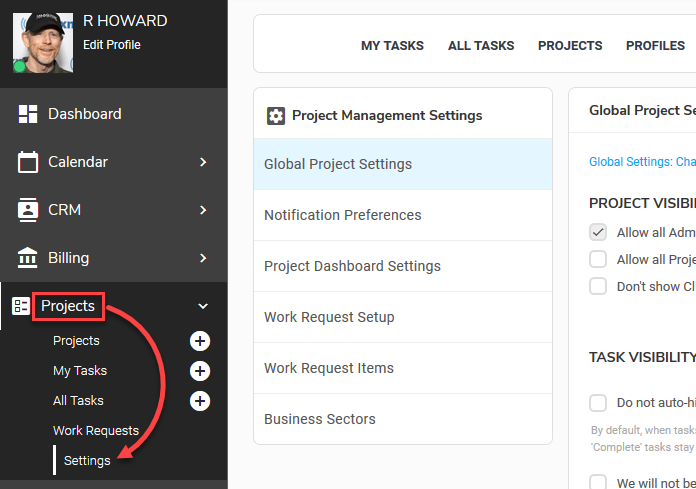Enable the Allow all Proje checkbox

tap(598, 259)
